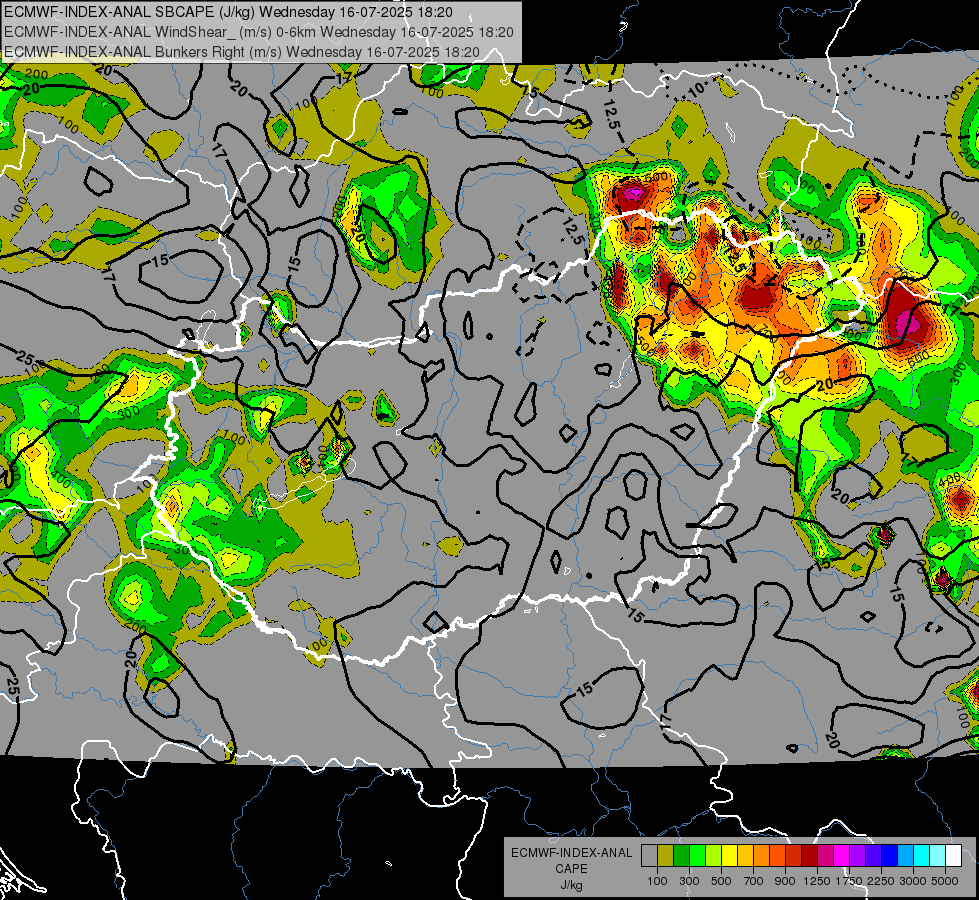This screenshot has height=900, width=979.
Task: Select the bright magenta legend swatch
Action: tap(842, 855)
